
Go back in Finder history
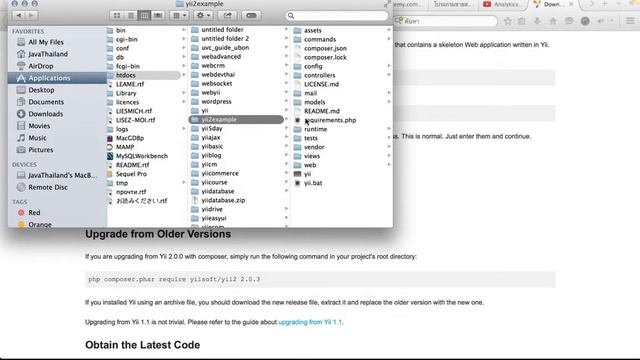pos(19,16)
